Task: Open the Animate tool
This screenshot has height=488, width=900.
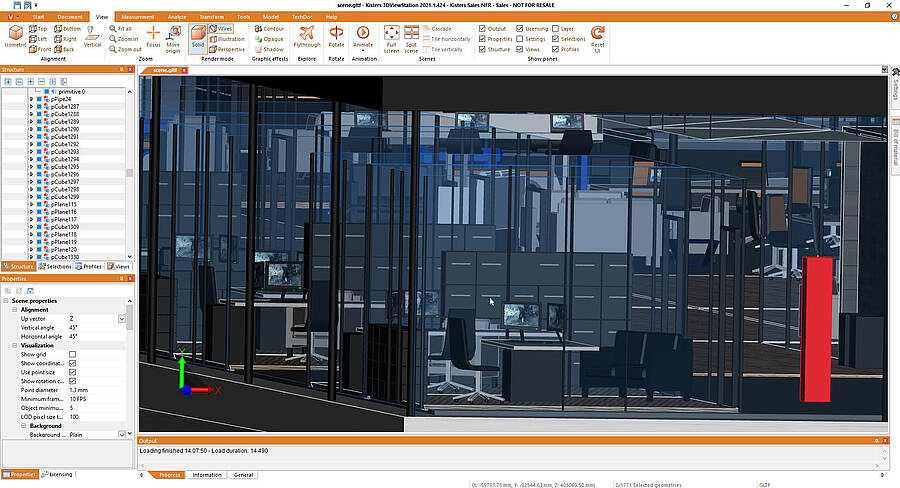Action: (x=363, y=38)
